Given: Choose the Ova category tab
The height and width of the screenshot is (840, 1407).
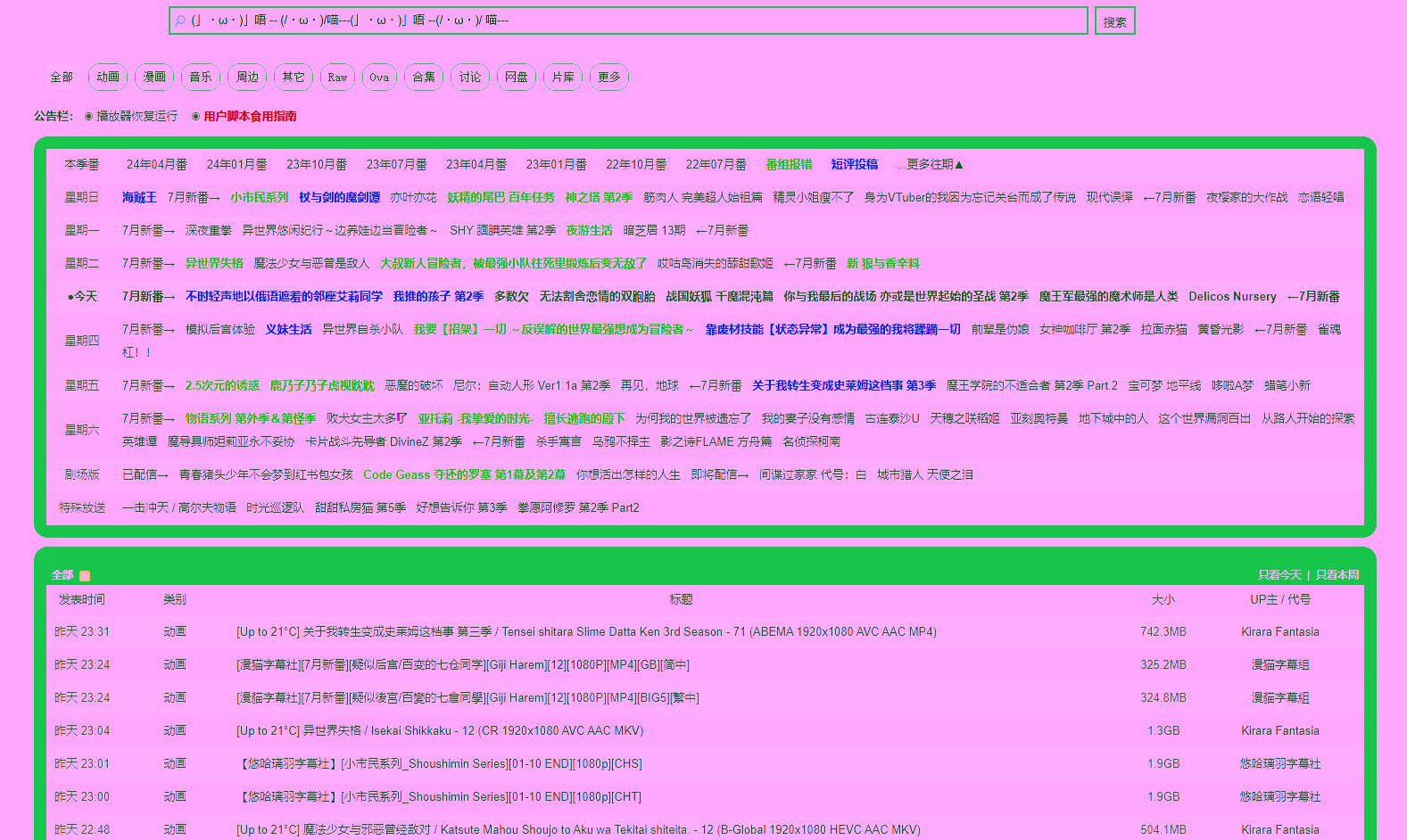Looking at the screenshot, I should (x=379, y=78).
